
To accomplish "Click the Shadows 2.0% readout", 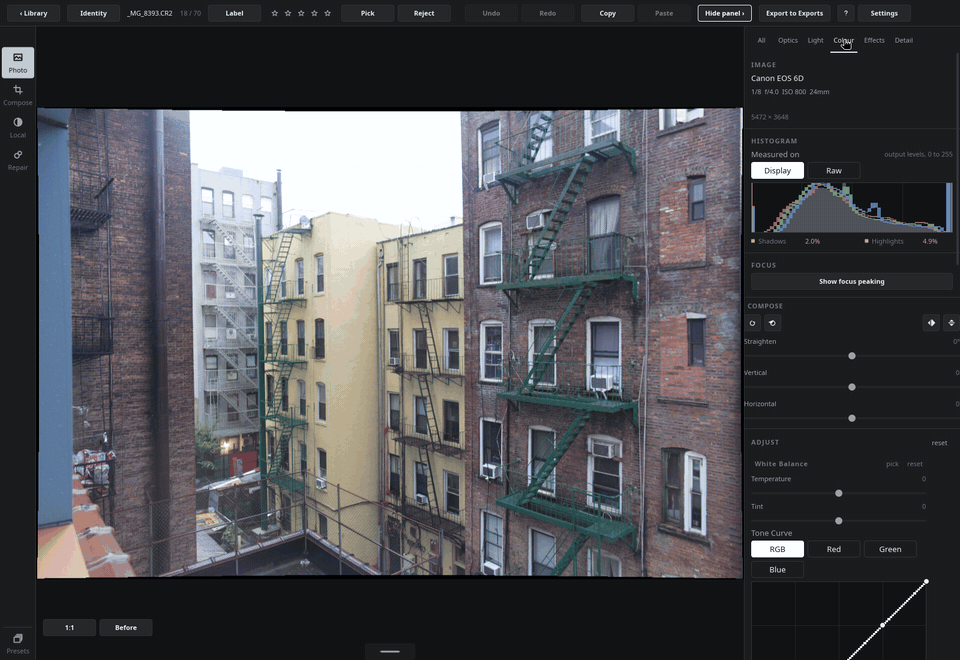I will tap(786, 241).
